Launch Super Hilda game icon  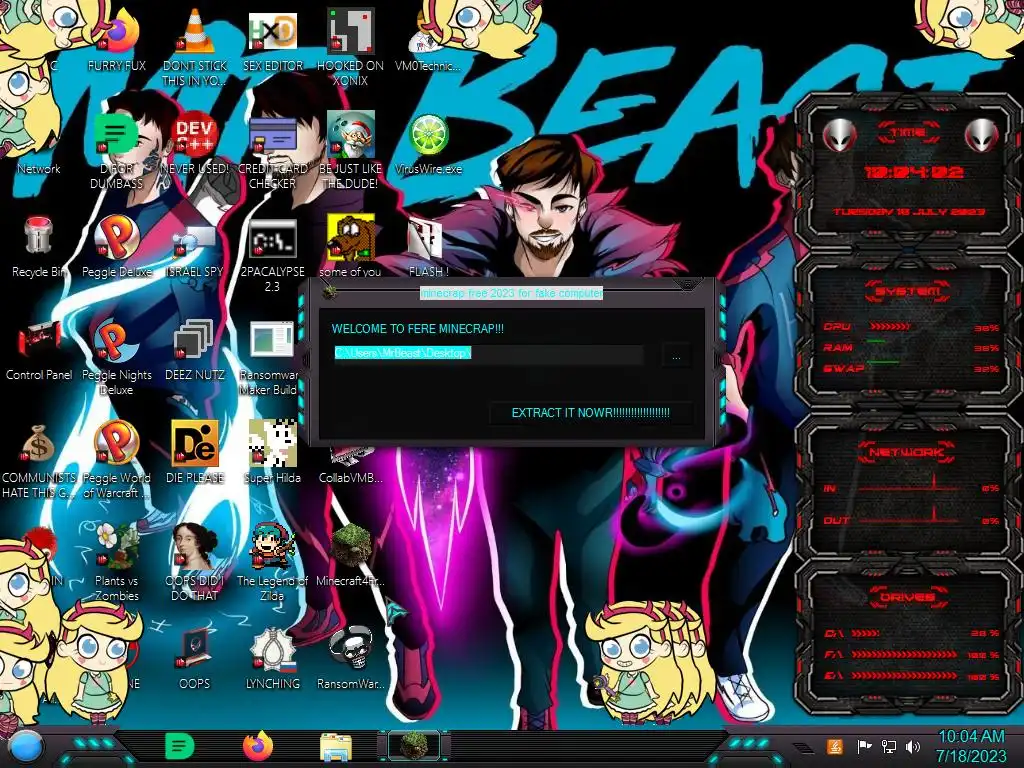(273, 444)
